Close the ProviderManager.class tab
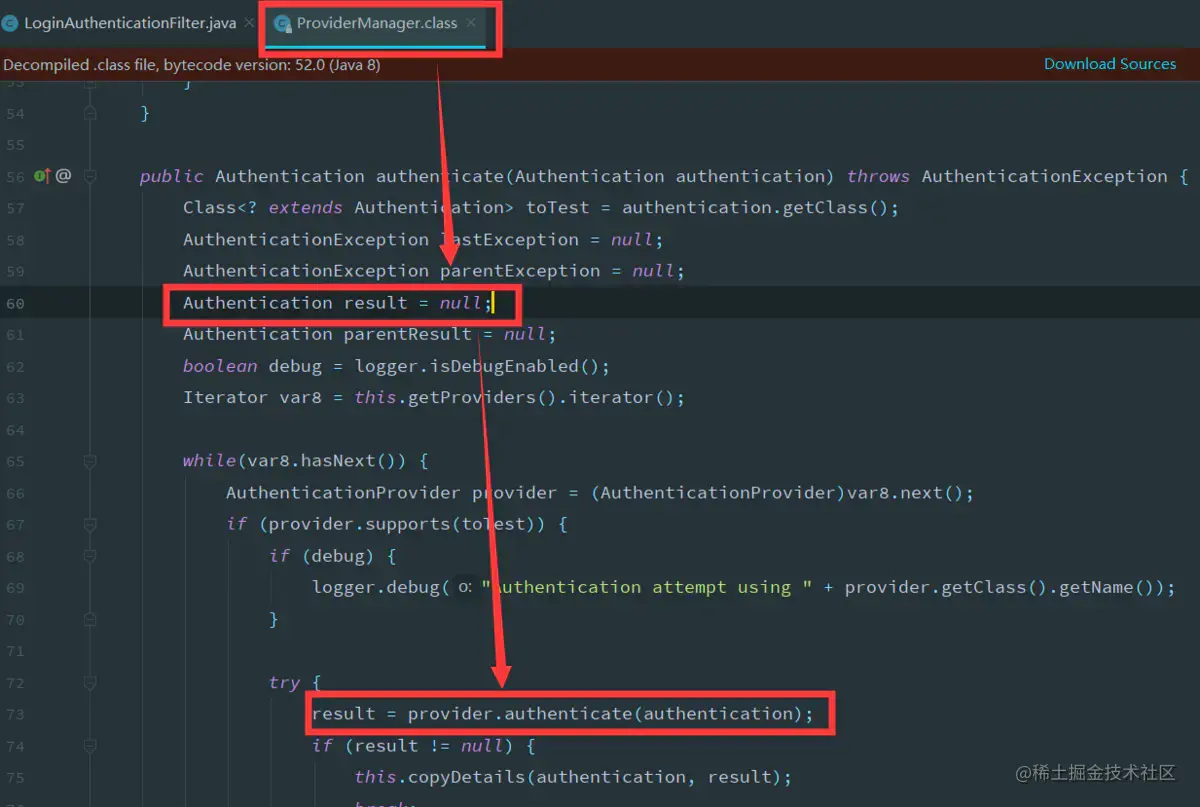Image resolution: width=1200 pixels, height=807 pixels. click(x=471, y=23)
